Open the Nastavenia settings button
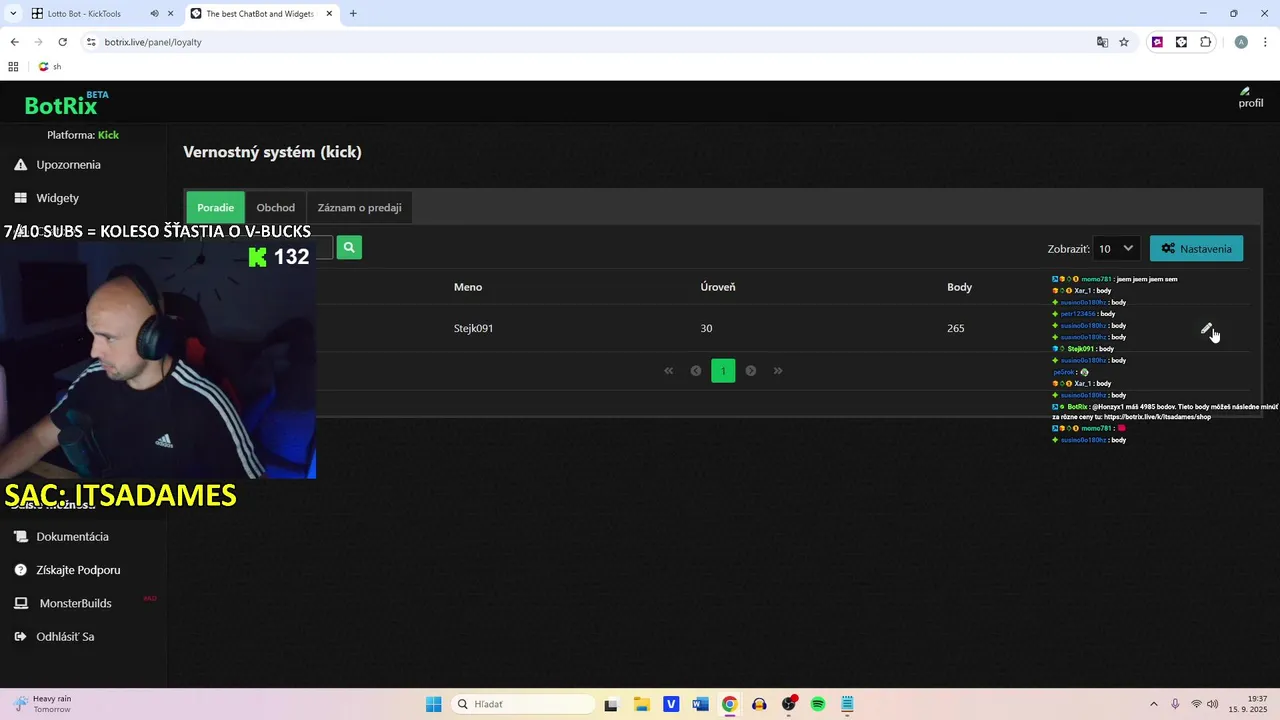 [x=1196, y=248]
